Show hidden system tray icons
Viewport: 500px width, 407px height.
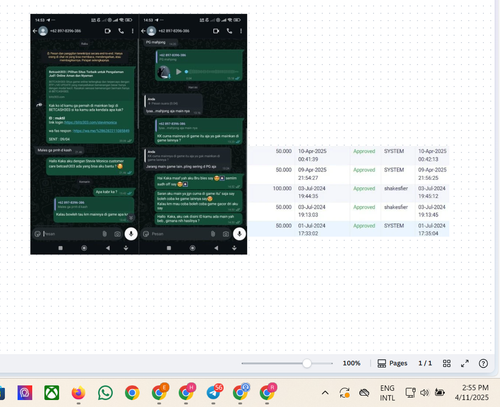pos(325,393)
